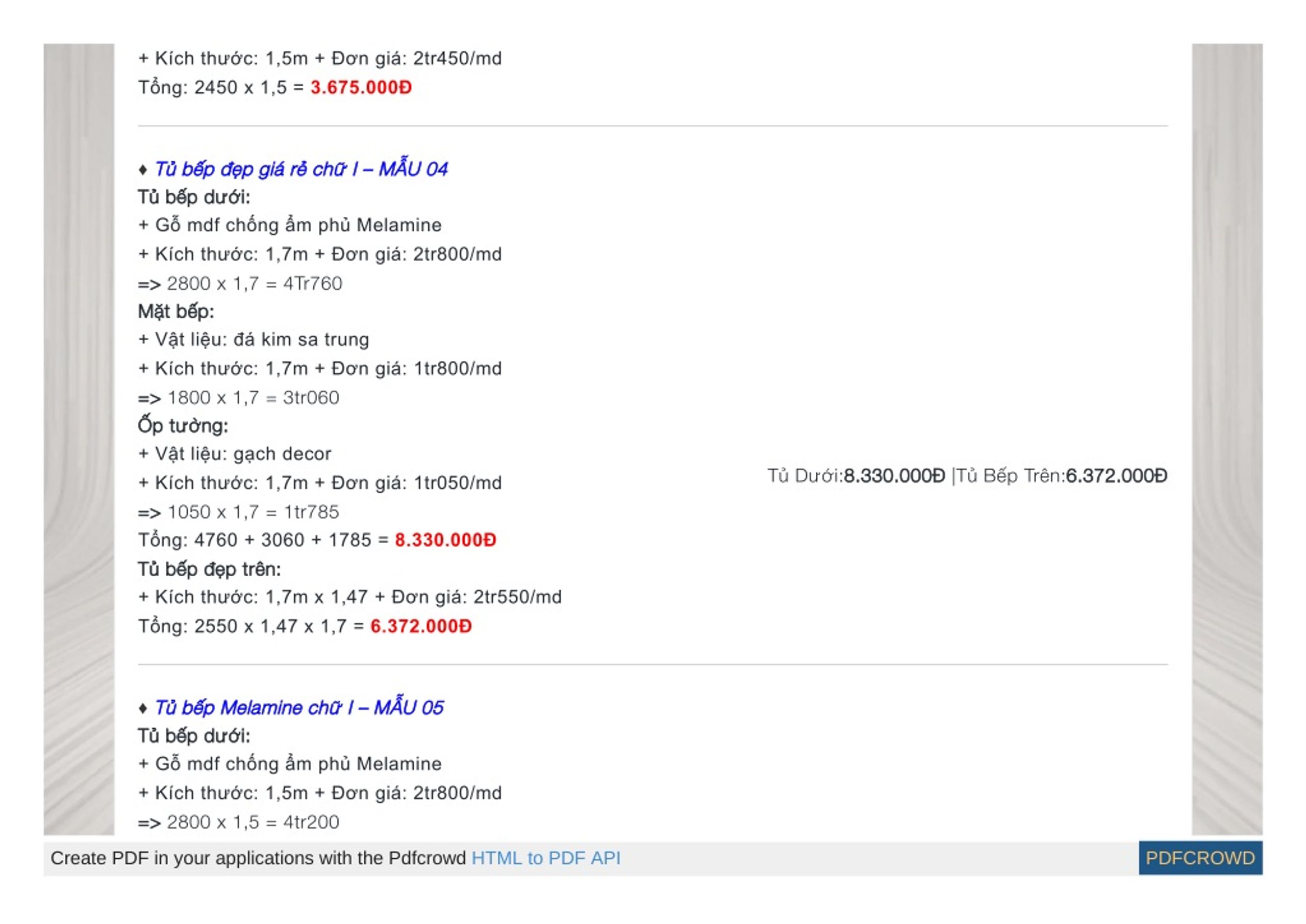This screenshot has height=924, width=1306.
Task: Click the 'Tủ Dưới:8.330.000Đ' caption text
Action: coord(856,476)
